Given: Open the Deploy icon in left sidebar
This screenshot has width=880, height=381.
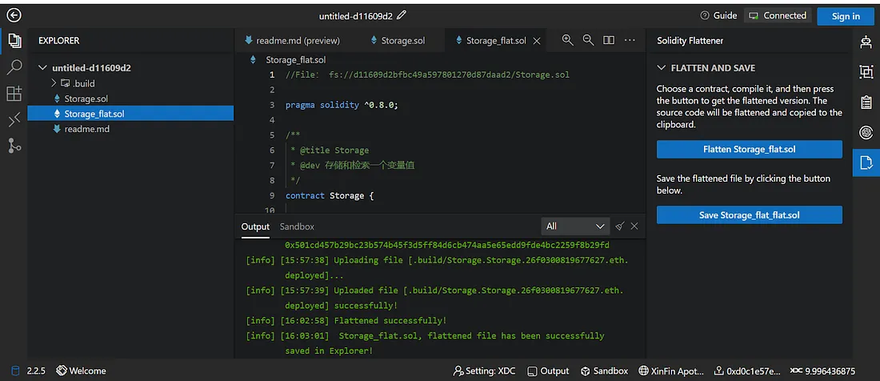Looking at the screenshot, I should pyautogui.click(x=14, y=120).
